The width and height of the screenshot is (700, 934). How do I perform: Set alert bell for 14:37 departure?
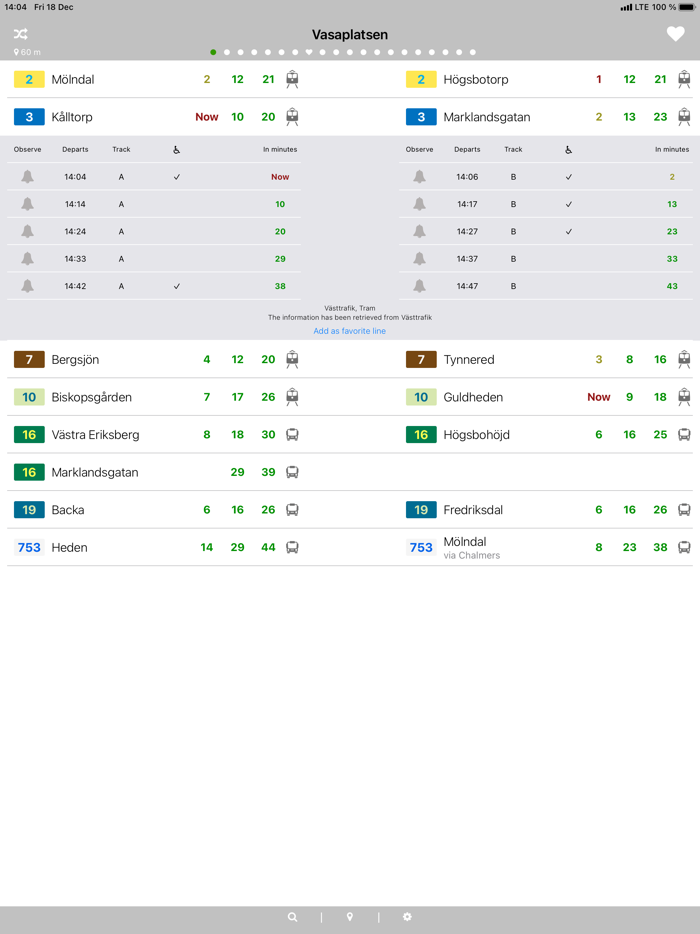(419, 259)
